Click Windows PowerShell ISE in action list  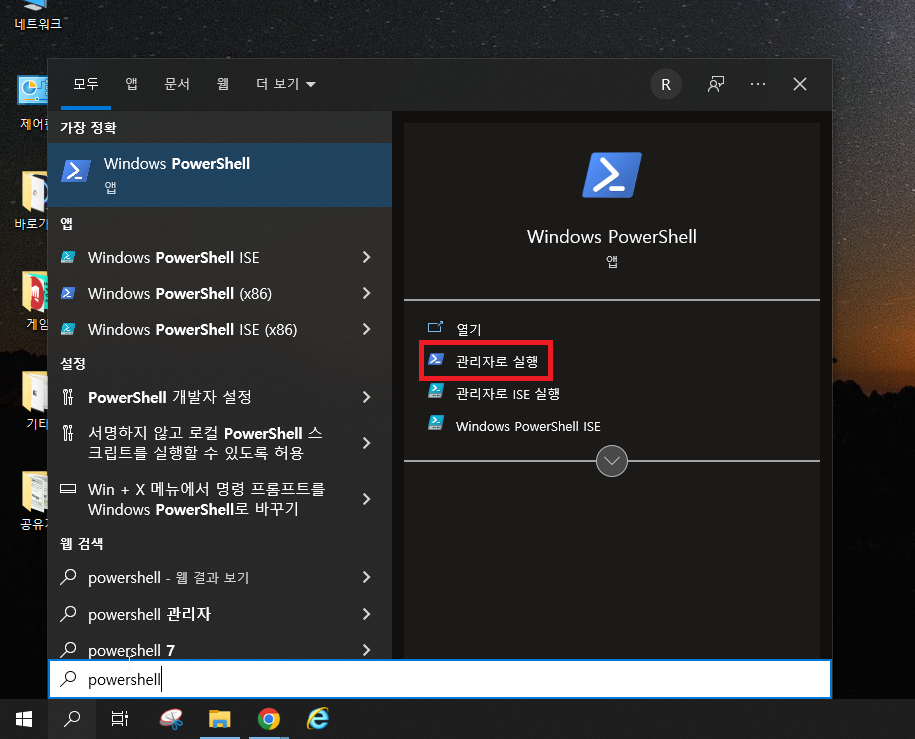528,427
